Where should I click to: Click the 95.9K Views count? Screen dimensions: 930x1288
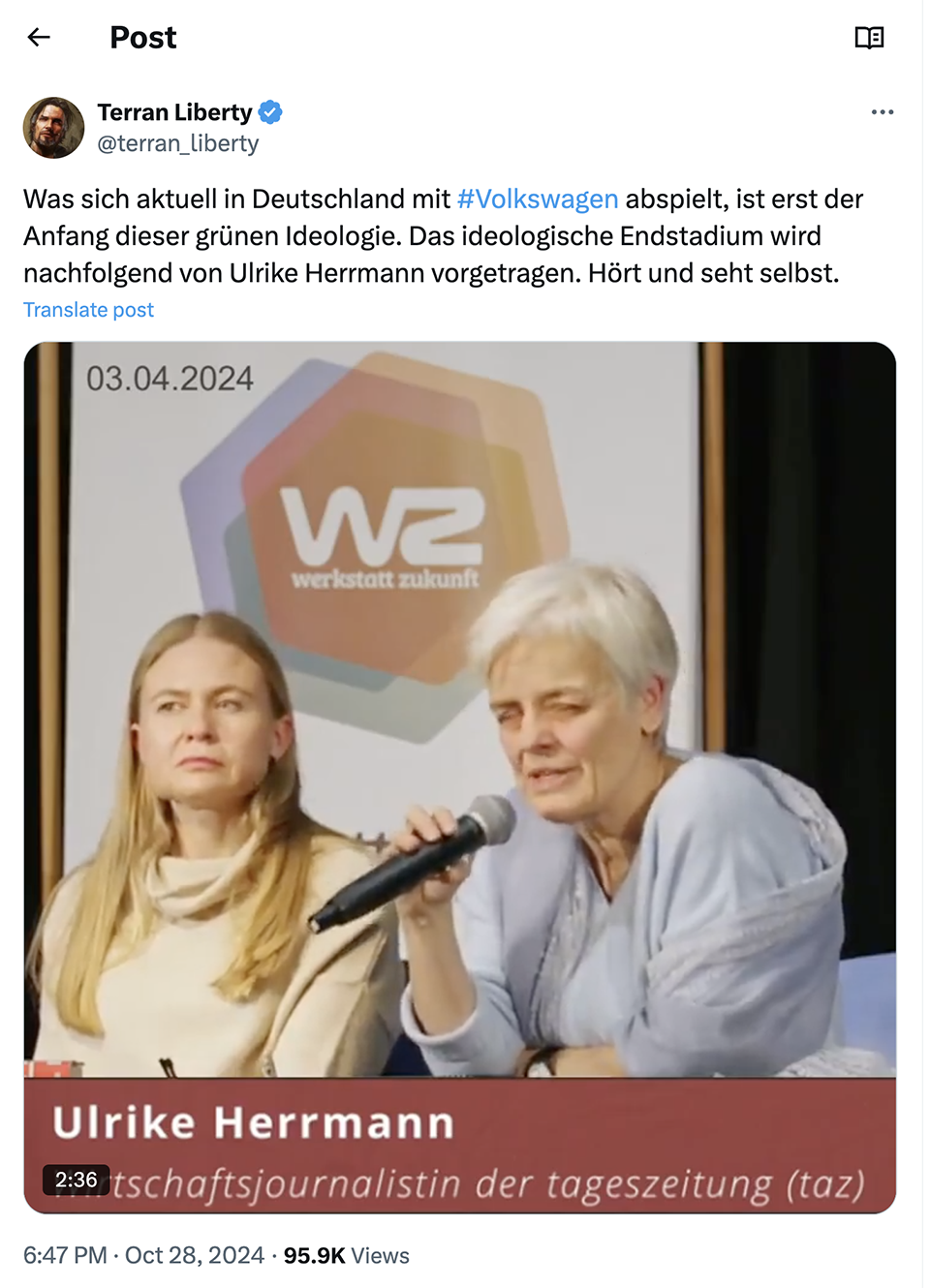pos(346,1255)
